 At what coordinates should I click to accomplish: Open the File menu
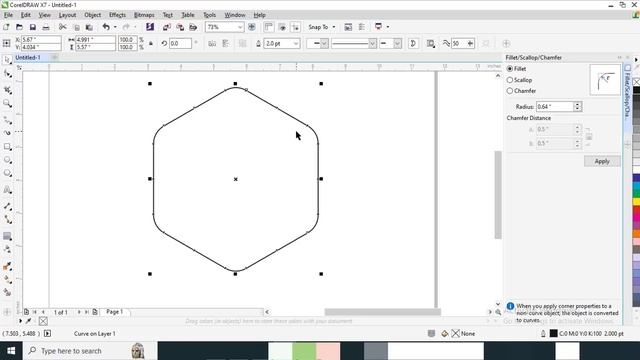(x=8, y=15)
